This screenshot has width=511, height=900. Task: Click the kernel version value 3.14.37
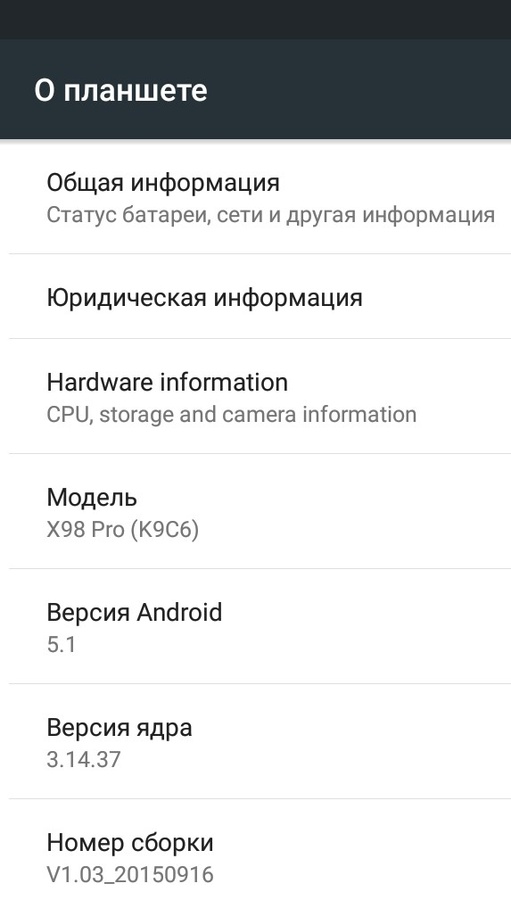tap(84, 759)
